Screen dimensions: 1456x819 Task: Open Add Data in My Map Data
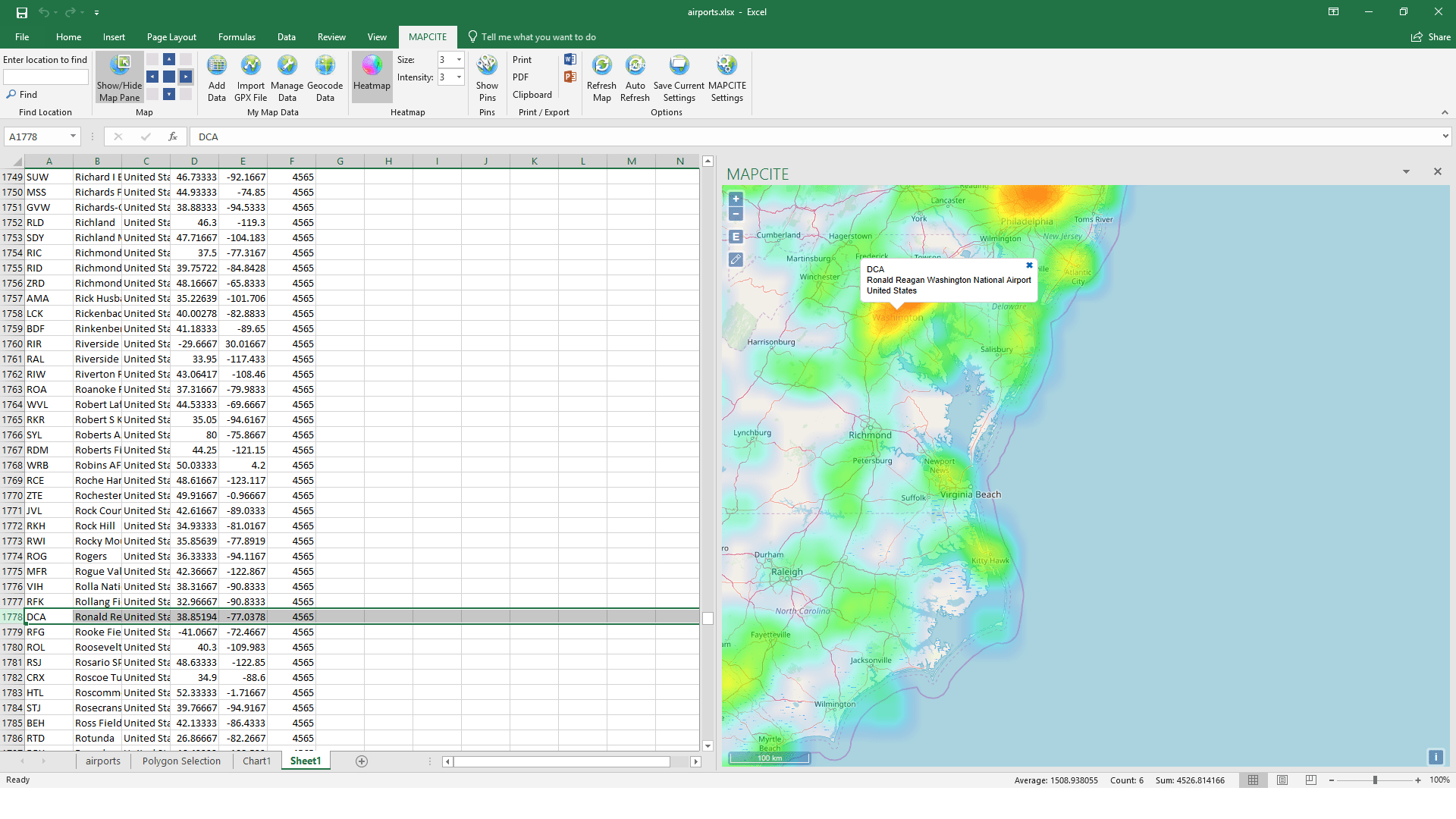click(x=217, y=78)
